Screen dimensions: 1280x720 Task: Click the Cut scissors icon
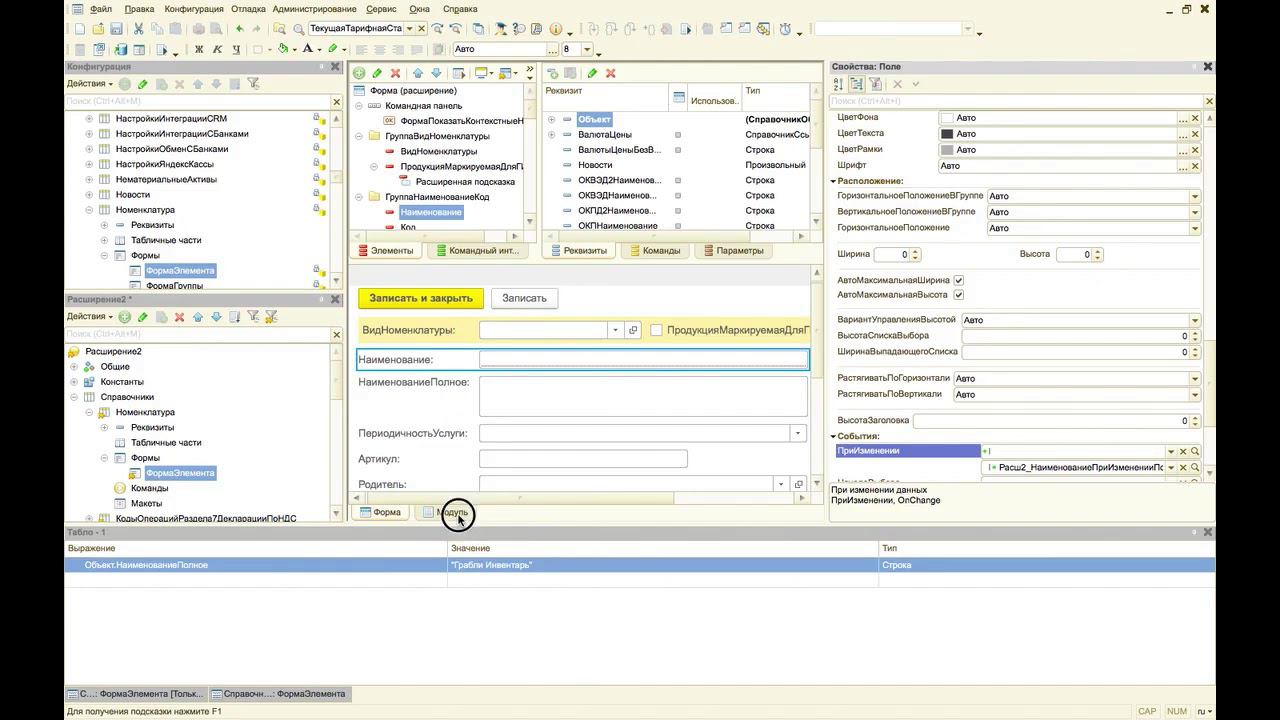[x=139, y=29]
